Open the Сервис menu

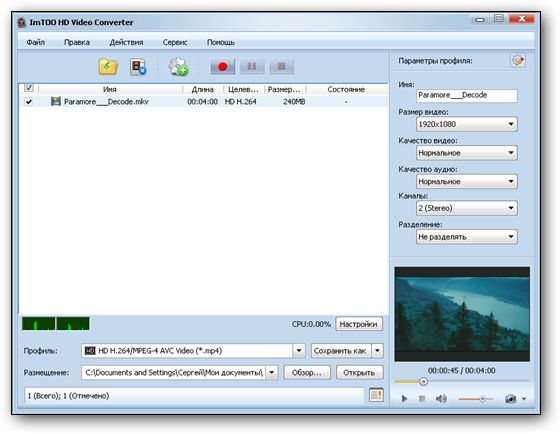[x=175, y=43]
